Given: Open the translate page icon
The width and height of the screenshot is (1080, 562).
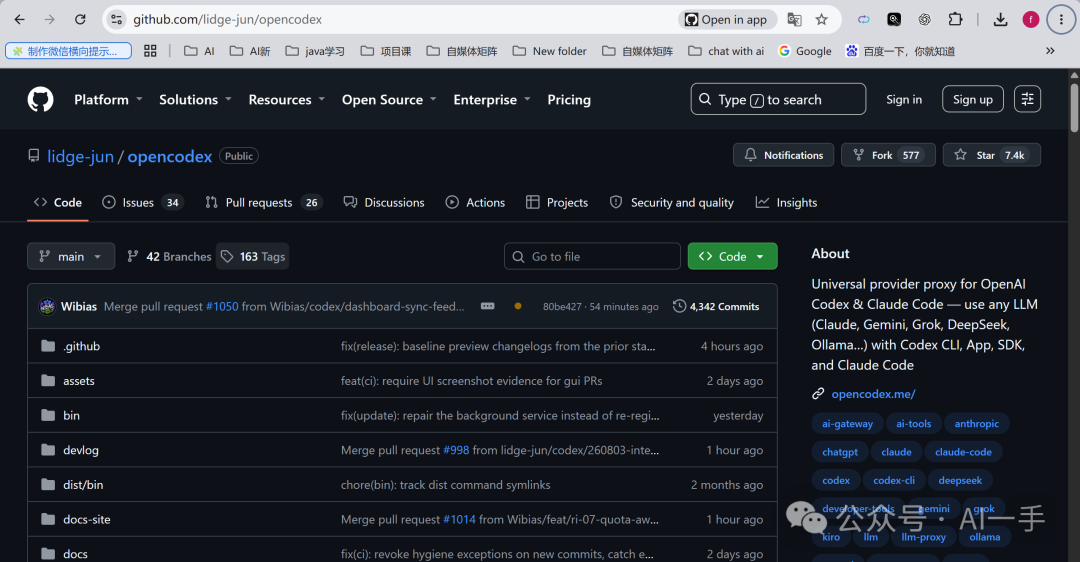Looking at the screenshot, I should (794, 19).
